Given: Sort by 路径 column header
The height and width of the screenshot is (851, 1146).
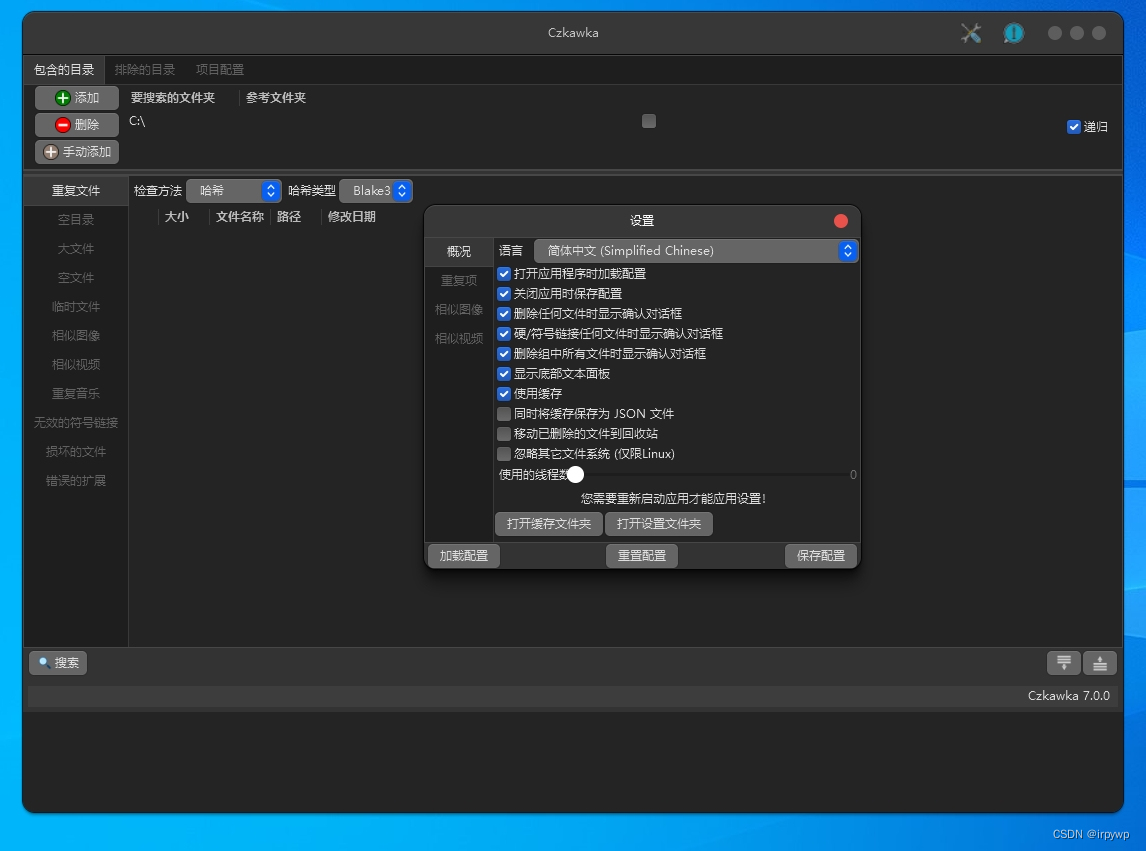Looking at the screenshot, I should pyautogui.click(x=289, y=217).
